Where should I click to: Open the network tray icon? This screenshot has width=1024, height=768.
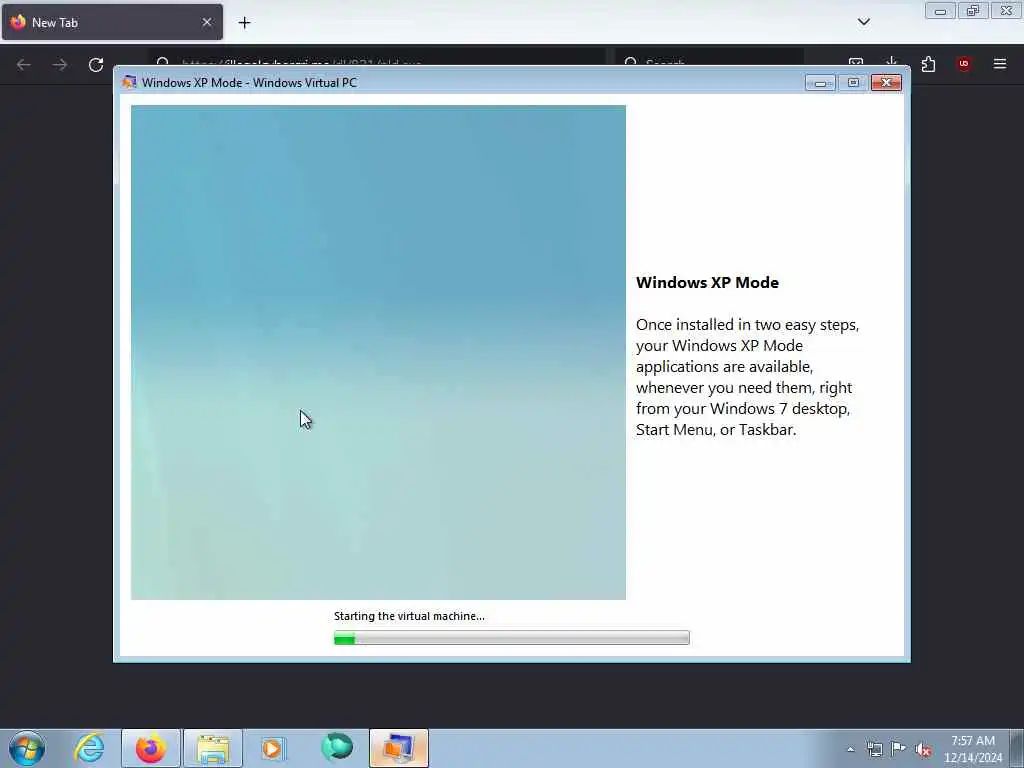click(x=874, y=749)
